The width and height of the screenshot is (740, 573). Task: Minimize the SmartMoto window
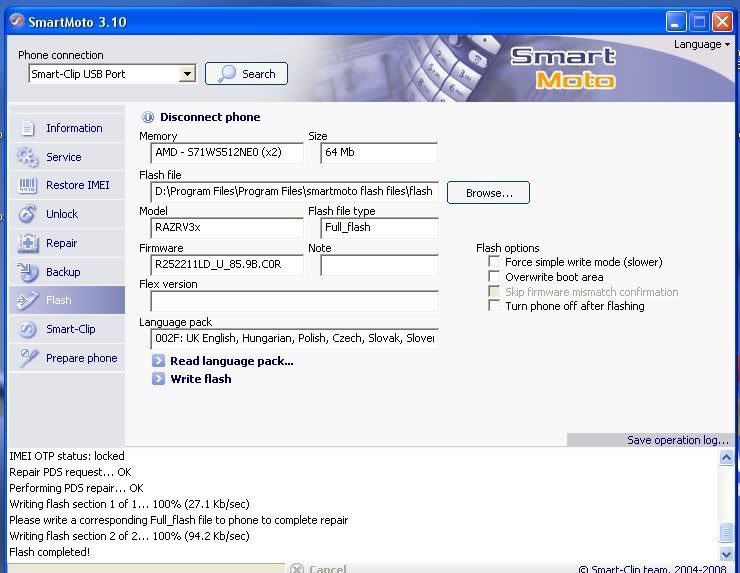click(675, 22)
